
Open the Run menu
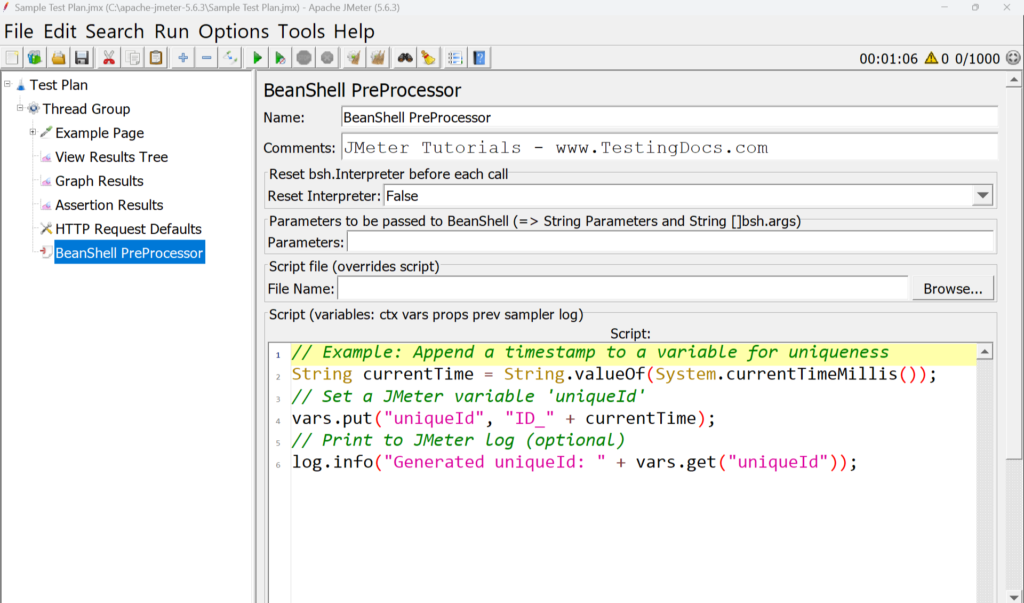(x=170, y=31)
